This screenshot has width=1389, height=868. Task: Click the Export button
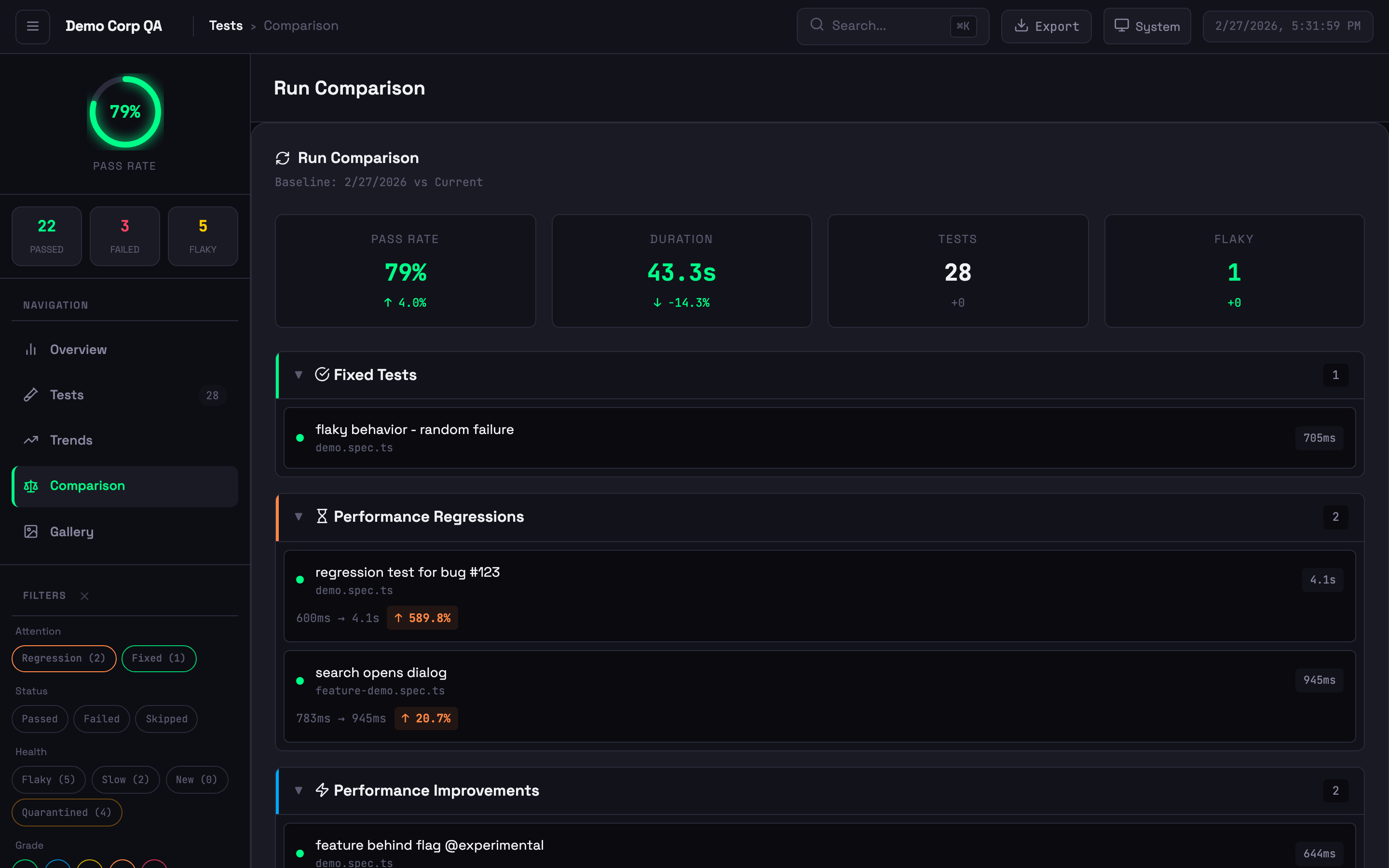coord(1046,27)
